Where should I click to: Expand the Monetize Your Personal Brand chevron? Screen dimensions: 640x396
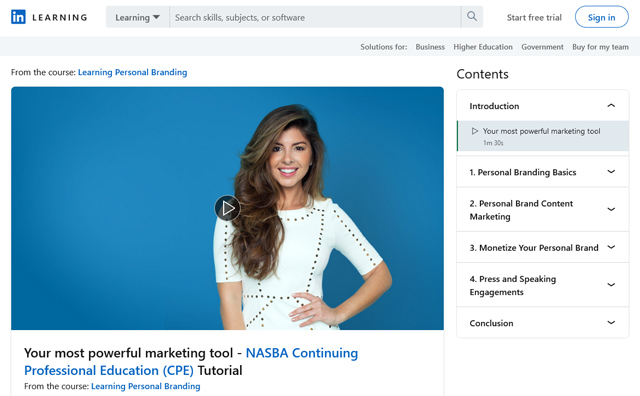pyautogui.click(x=611, y=247)
